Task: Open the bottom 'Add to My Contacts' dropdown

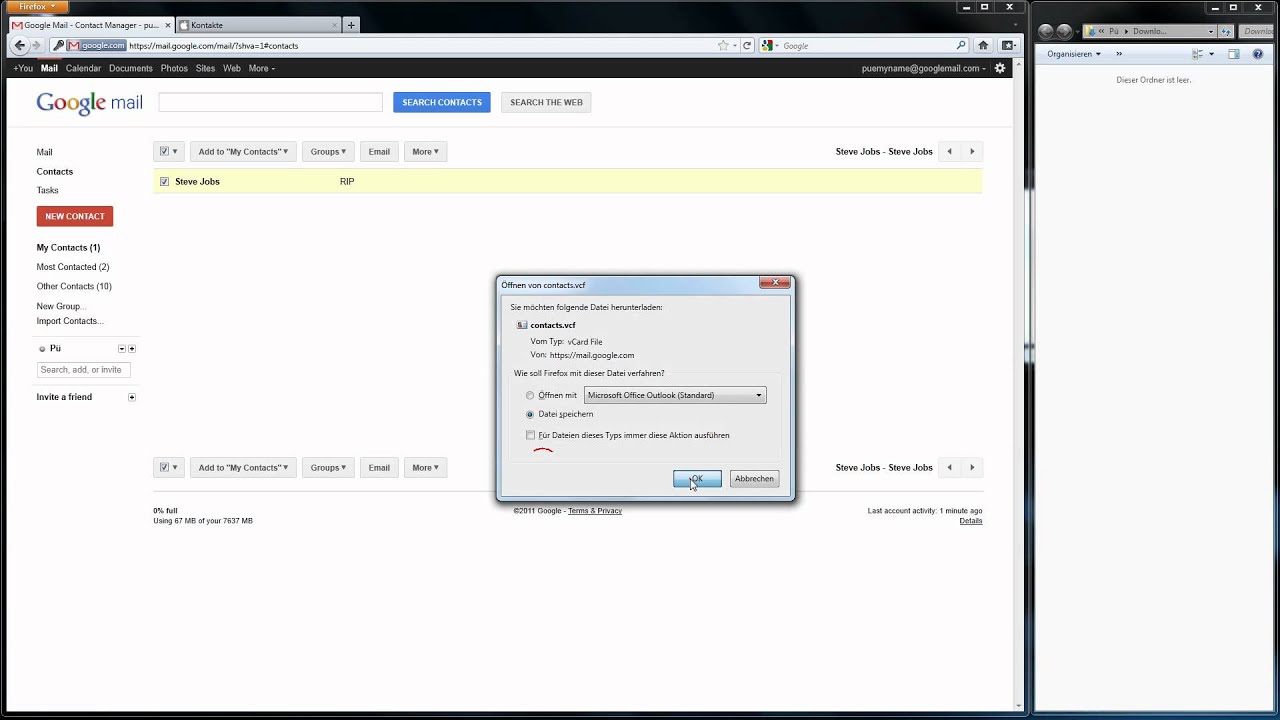Action: click(243, 467)
